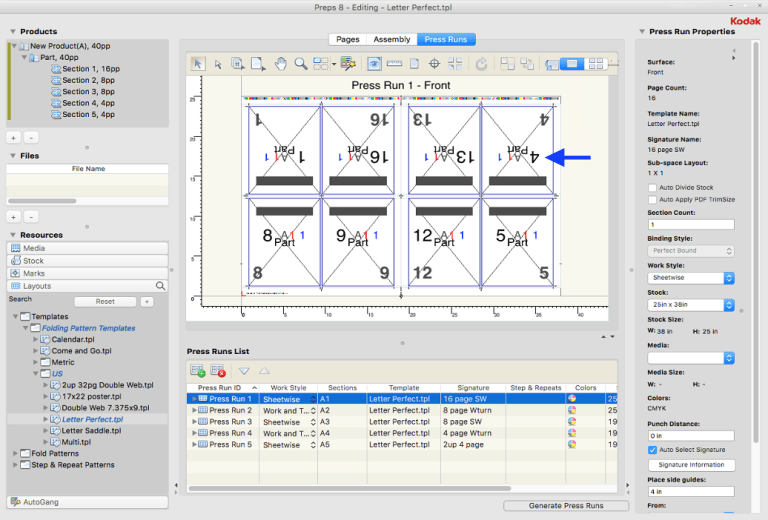Click the delete press run icon

click(x=218, y=371)
